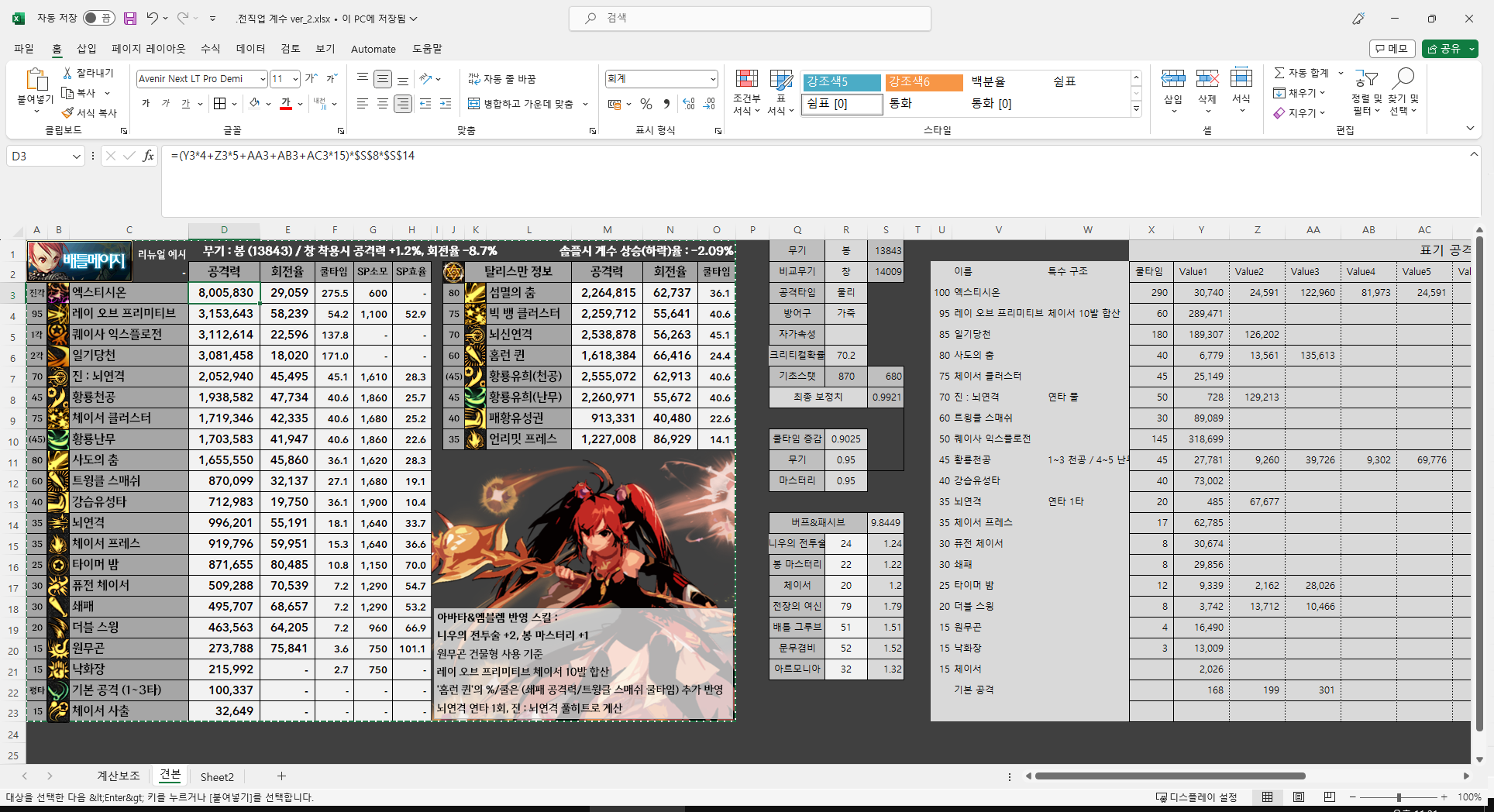Add a new sheet with plus button
The image size is (1494, 812).
tap(281, 776)
